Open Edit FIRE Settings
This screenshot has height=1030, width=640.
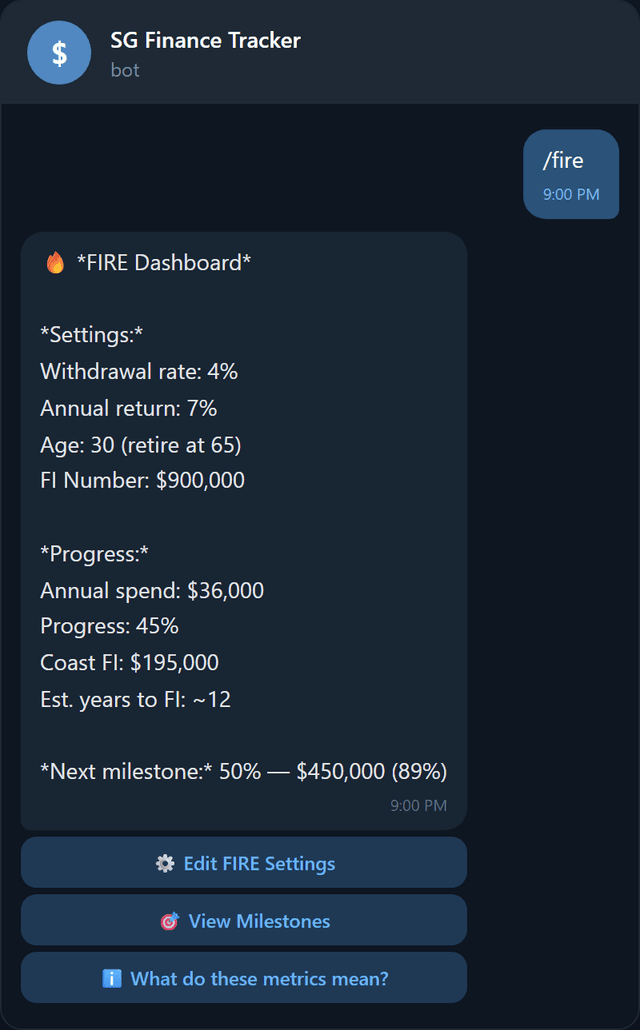pyautogui.click(x=243, y=862)
